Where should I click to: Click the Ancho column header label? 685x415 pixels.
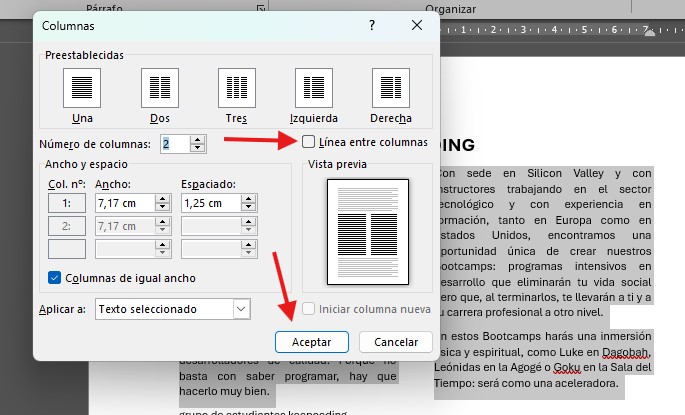point(113,184)
